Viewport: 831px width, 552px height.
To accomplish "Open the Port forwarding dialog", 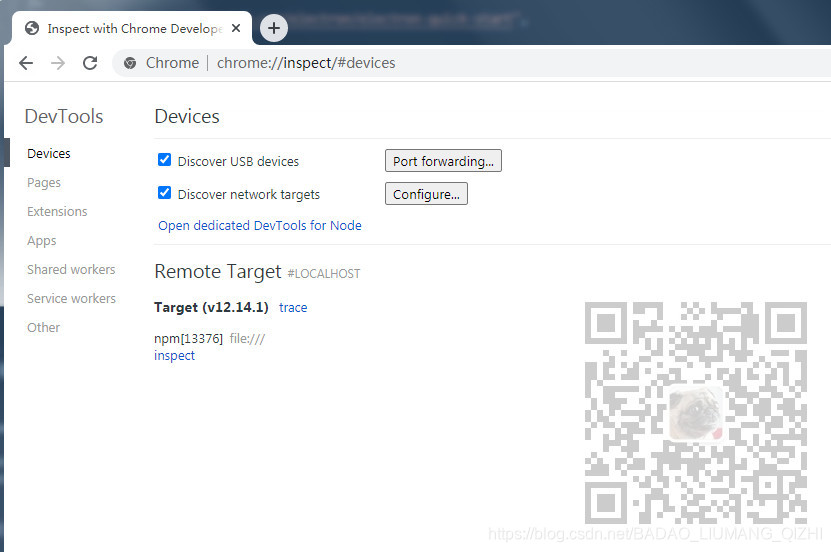I will click(443, 161).
